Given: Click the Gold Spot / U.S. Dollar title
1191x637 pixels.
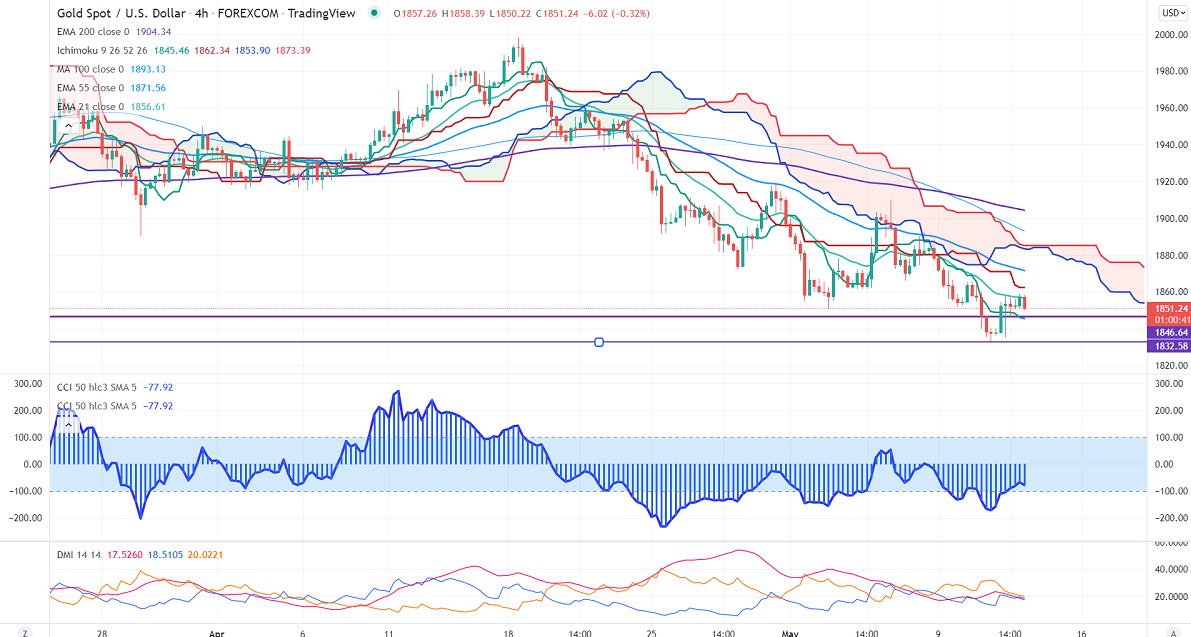Looking at the screenshot, I should point(121,13).
